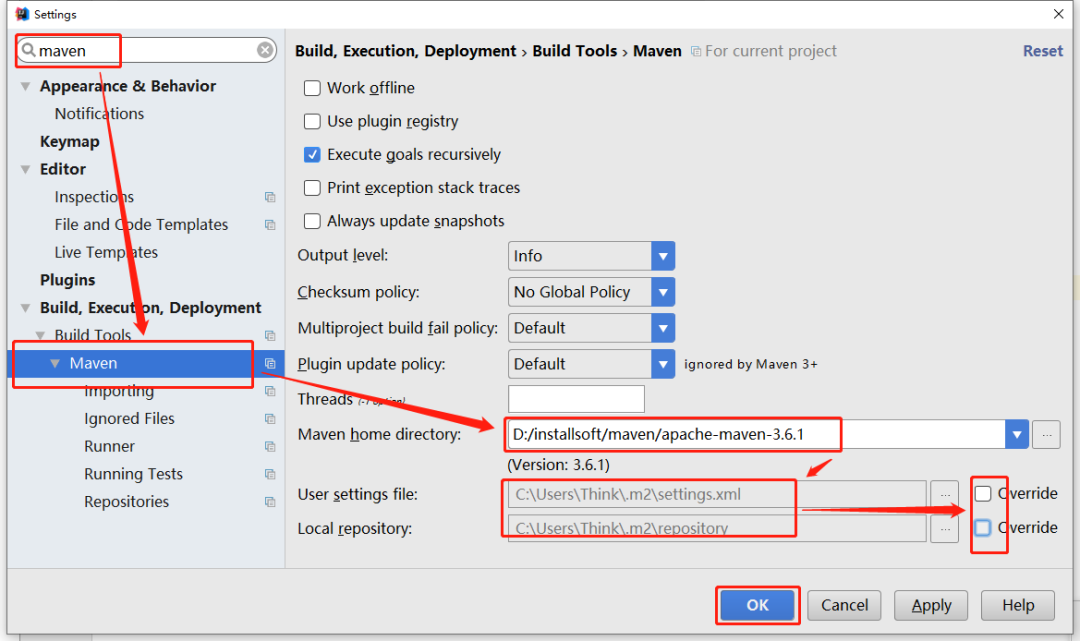This screenshot has height=641, width=1080.
Task: Collapse the Appearance & Behavior section
Action: [26, 87]
